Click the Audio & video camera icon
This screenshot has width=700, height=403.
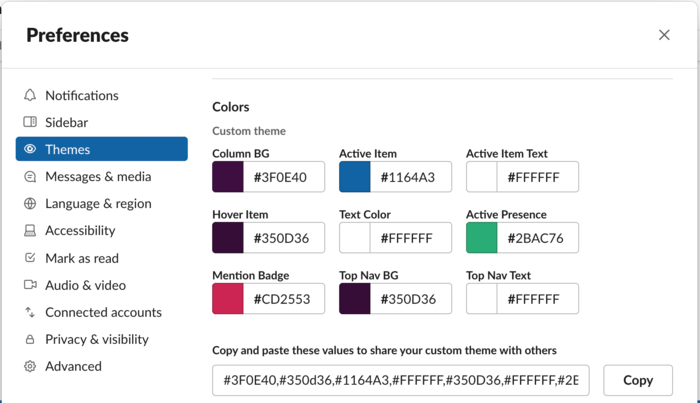click(x=30, y=285)
